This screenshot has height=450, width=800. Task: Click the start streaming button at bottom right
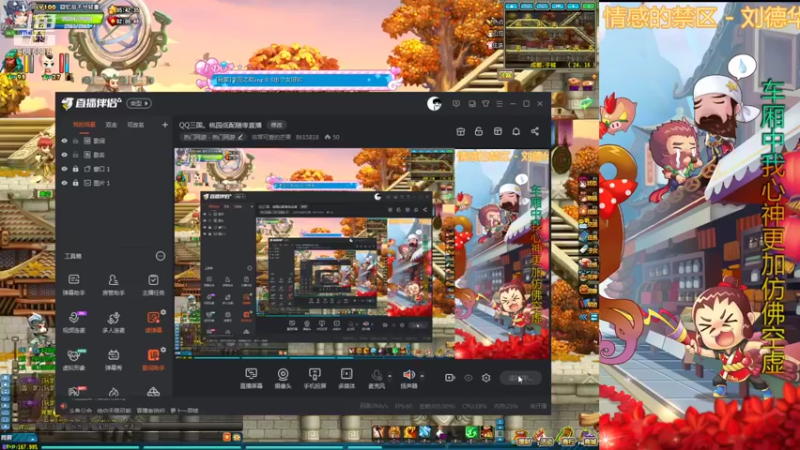click(520, 378)
